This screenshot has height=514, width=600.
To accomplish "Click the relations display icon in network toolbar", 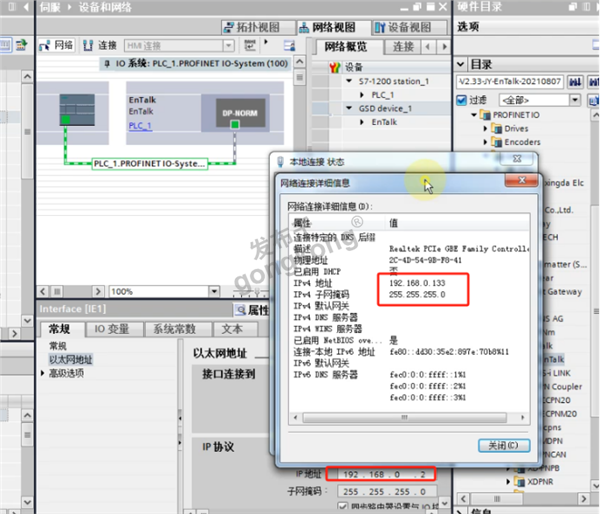I will pyautogui.click(x=250, y=46).
